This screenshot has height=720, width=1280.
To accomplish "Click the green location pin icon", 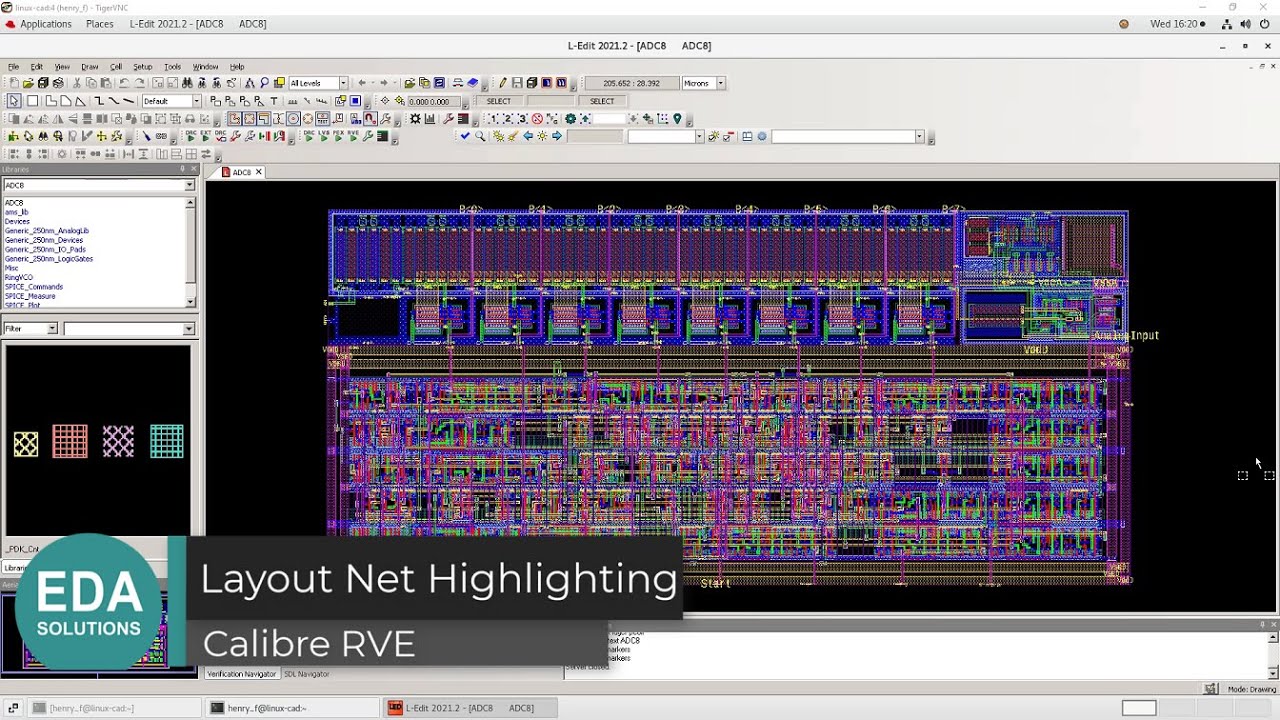I will click(677, 119).
